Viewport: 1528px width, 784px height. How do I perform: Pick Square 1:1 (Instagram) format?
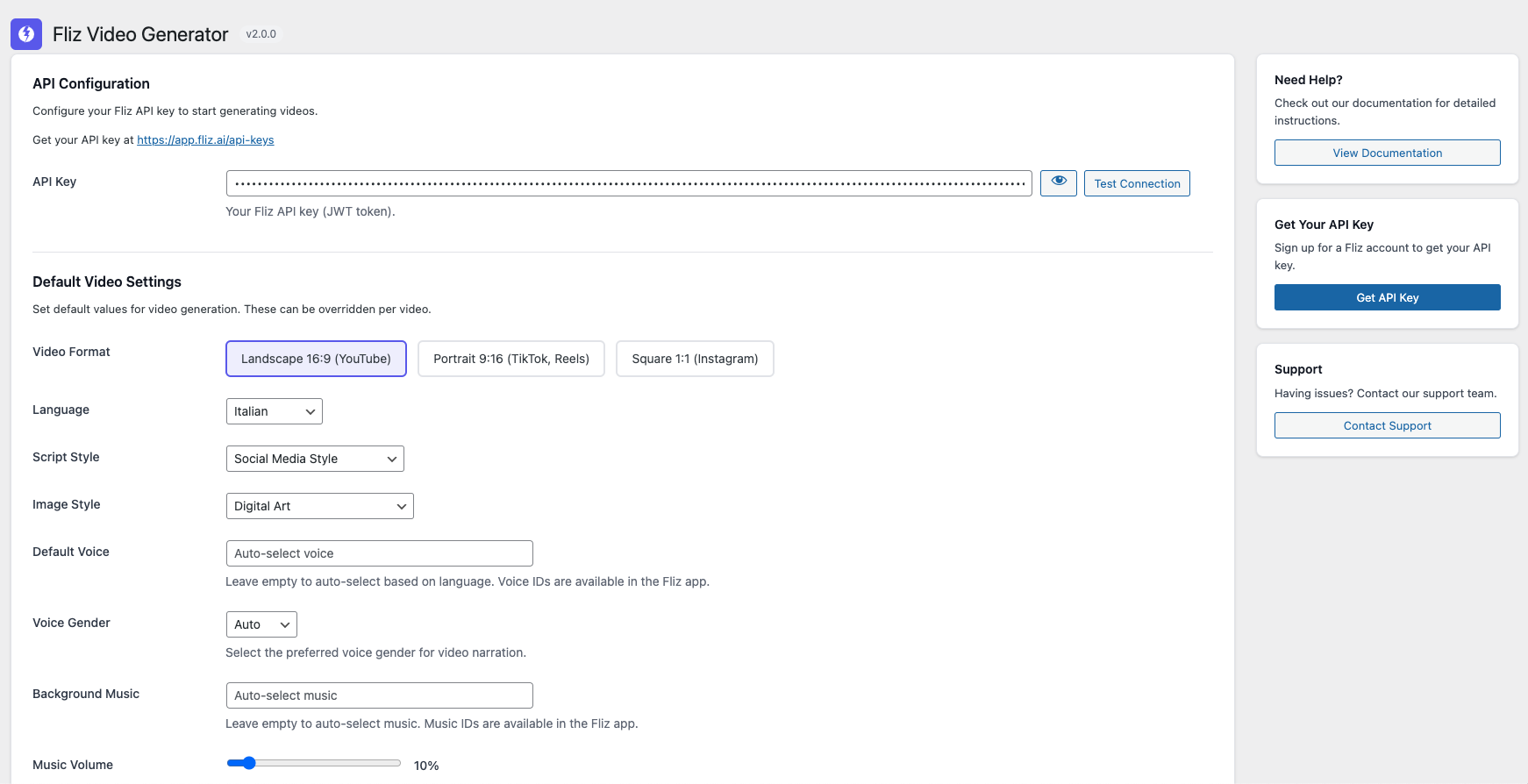pyautogui.click(x=695, y=359)
